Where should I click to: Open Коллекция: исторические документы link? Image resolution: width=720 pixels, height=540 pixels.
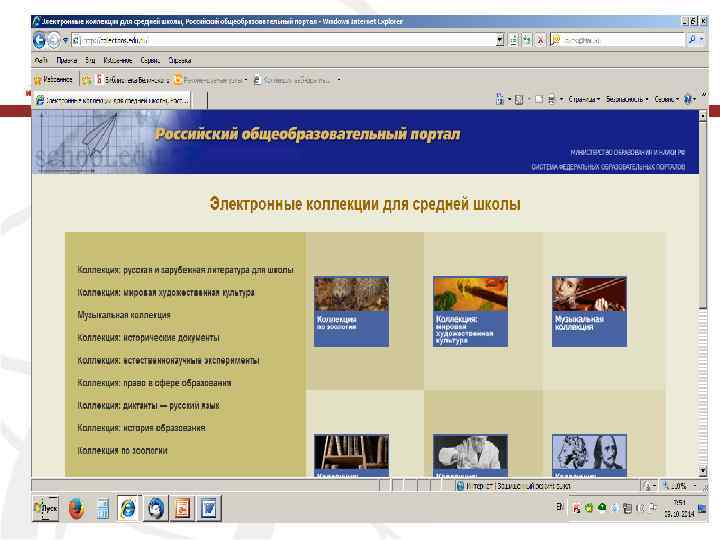point(148,338)
